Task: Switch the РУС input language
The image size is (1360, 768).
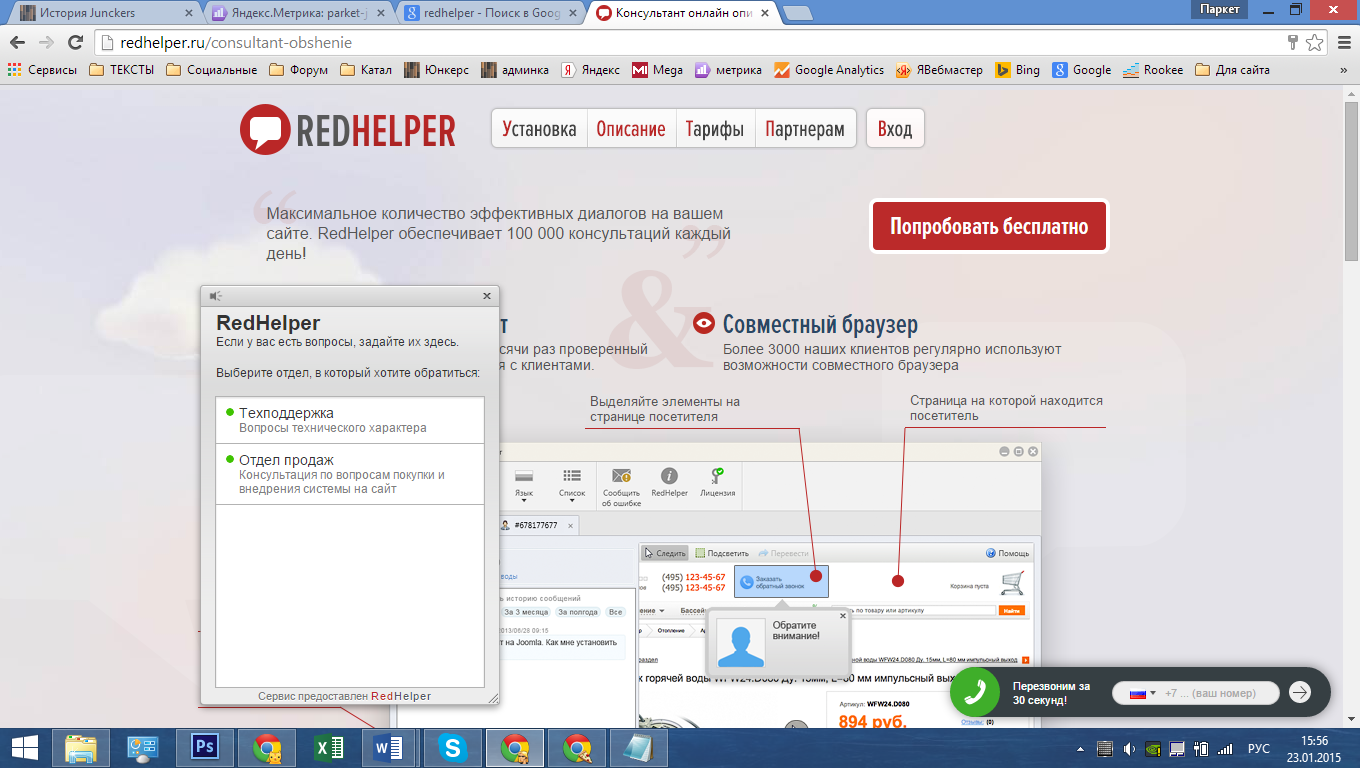Action: click(x=1259, y=748)
